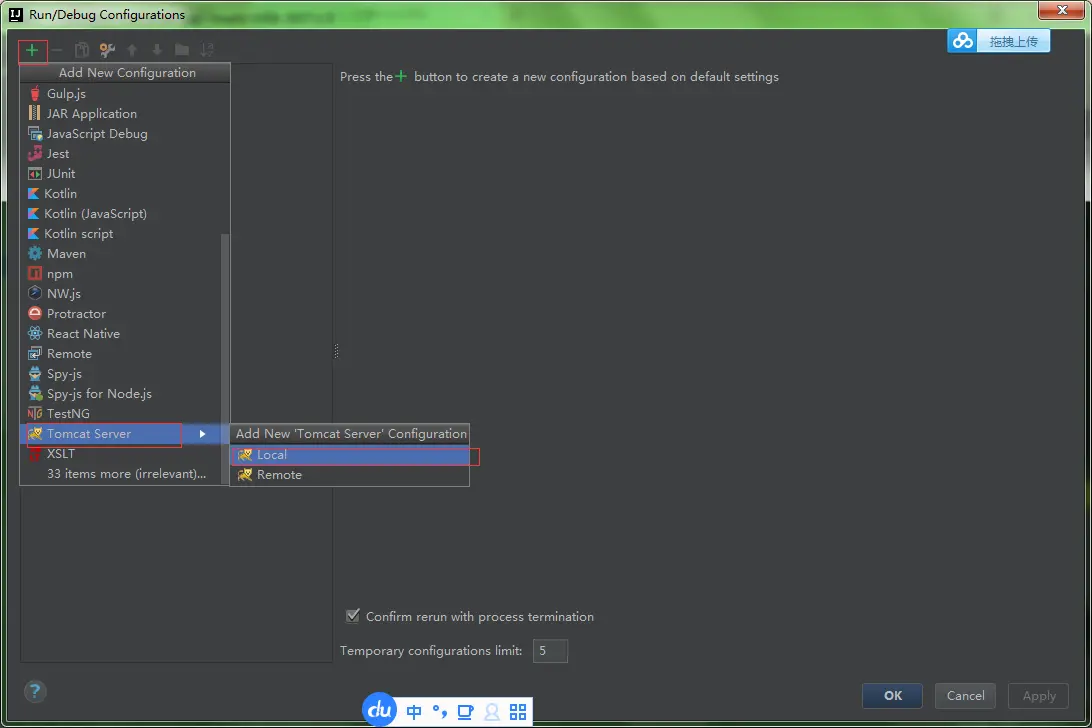Click the Apply button
This screenshot has width=1092, height=728.
[x=1038, y=695]
